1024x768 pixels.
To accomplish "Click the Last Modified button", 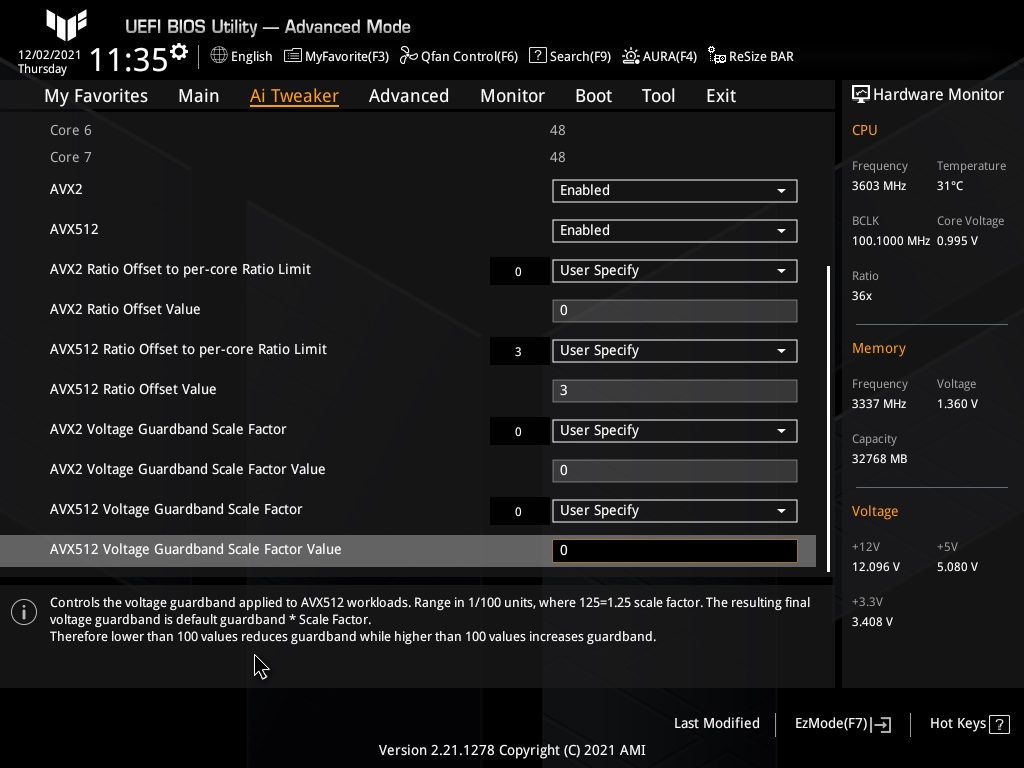I will (716, 724).
